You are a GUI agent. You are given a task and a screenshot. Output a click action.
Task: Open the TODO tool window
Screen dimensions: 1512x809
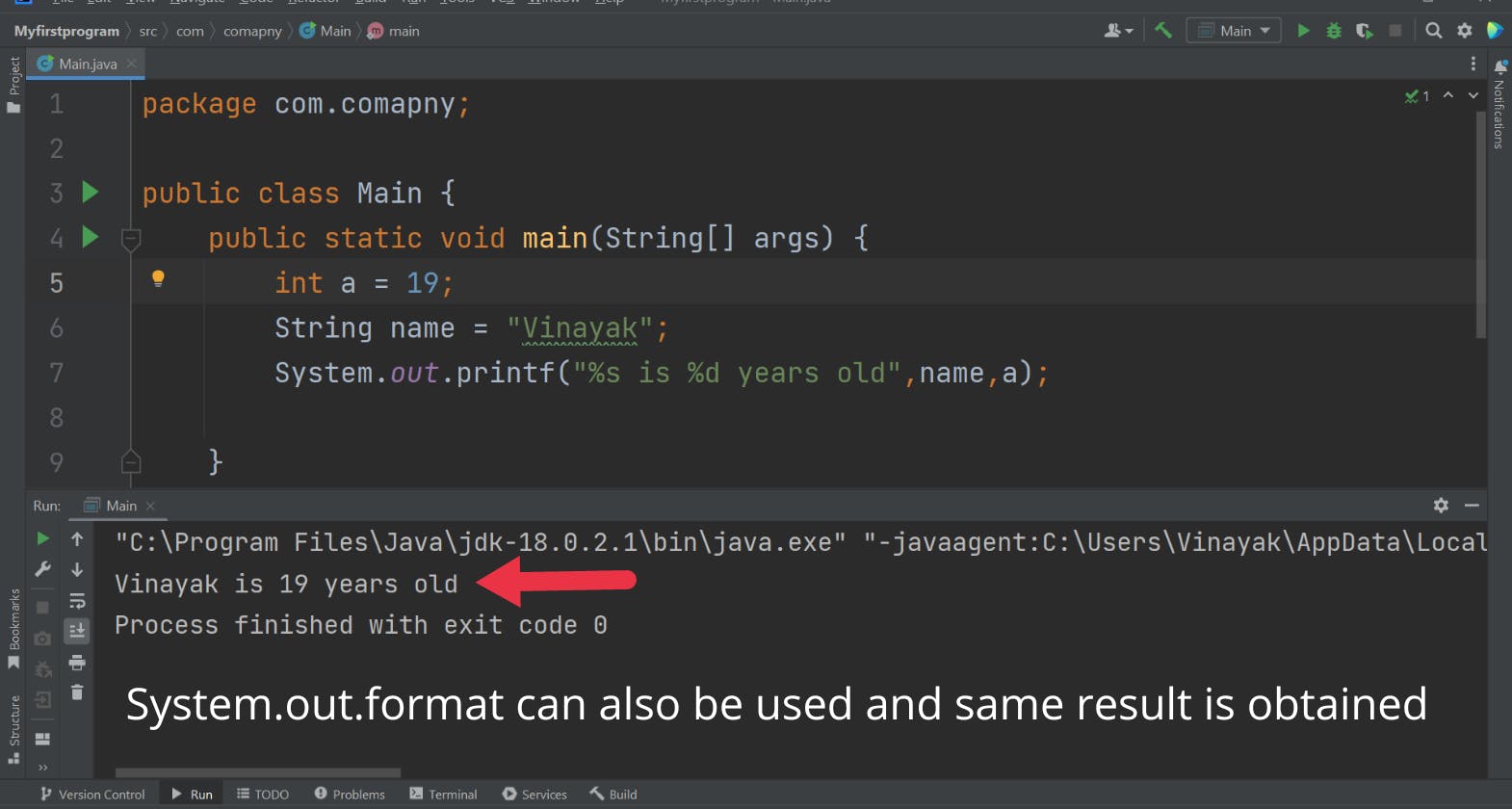(262, 795)
